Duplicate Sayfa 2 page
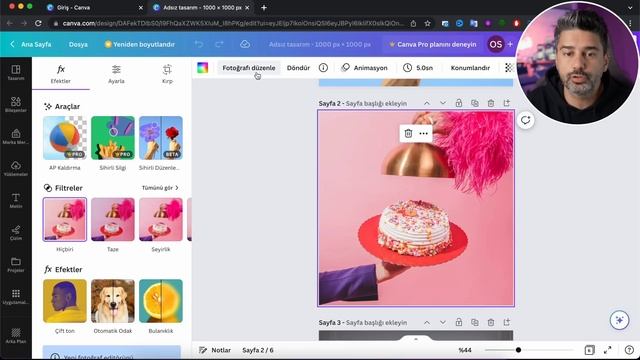 [475, 103]
